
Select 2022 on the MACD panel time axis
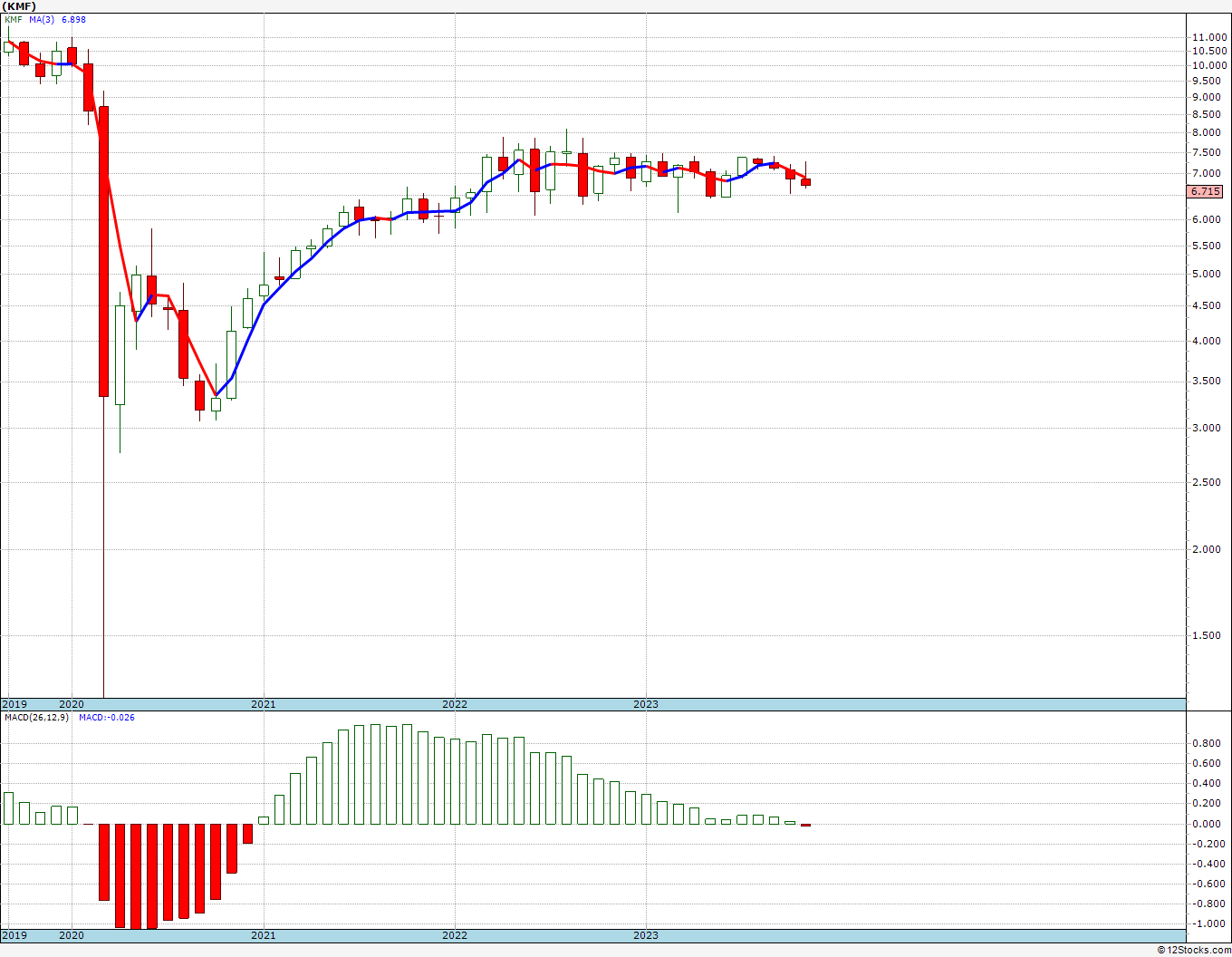click(455, 935)
